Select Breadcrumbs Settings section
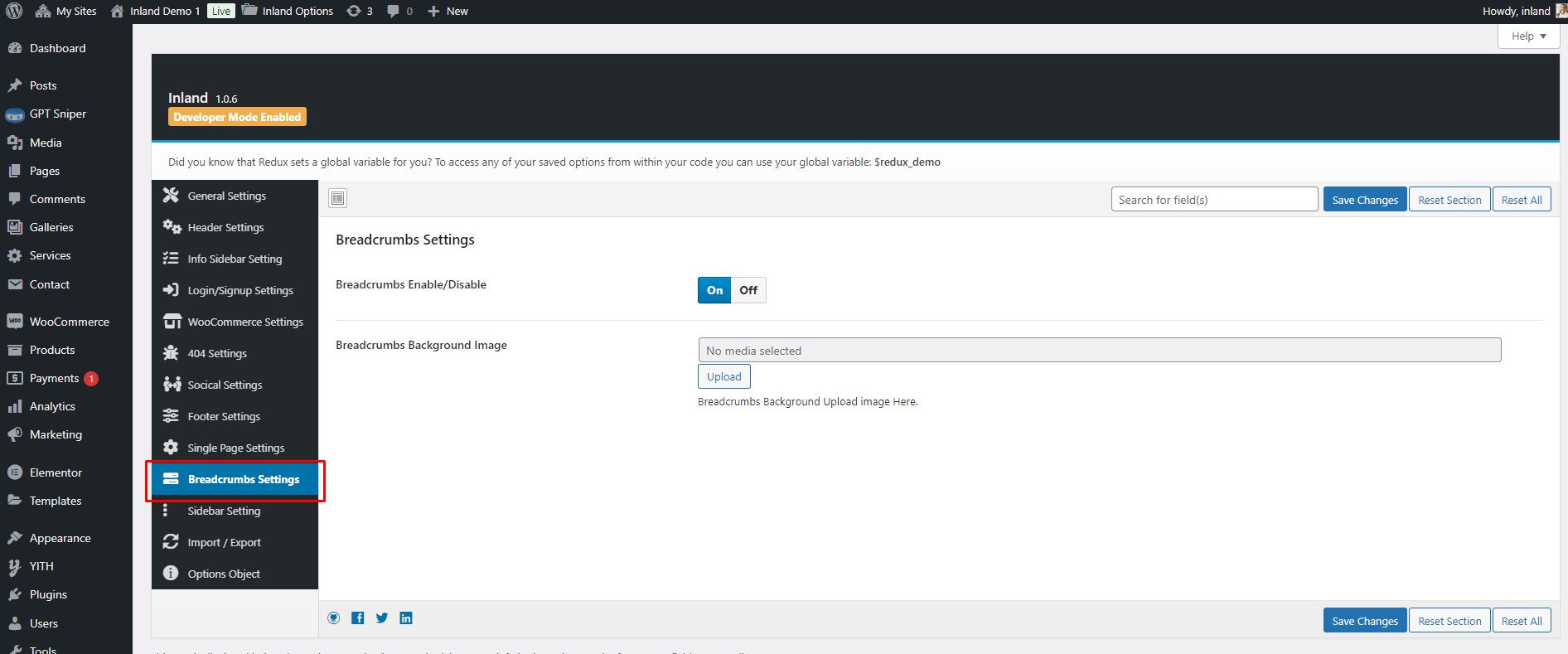The height and width of the screenshot is (654, 1568). [x=235, y=479]
